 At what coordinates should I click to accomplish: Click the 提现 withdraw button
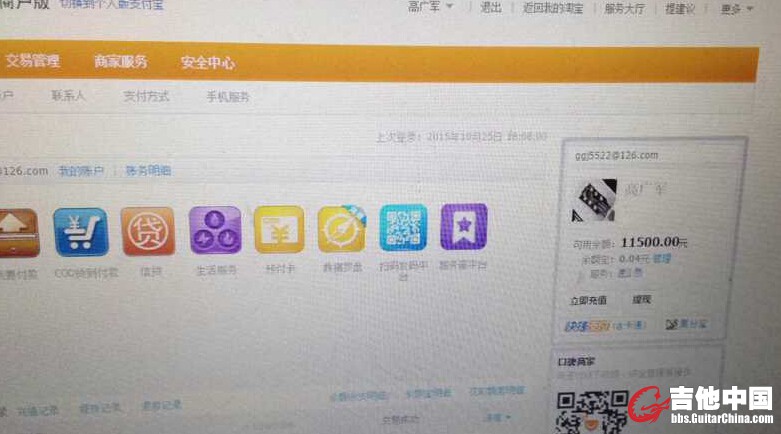[x=641, y=299]
